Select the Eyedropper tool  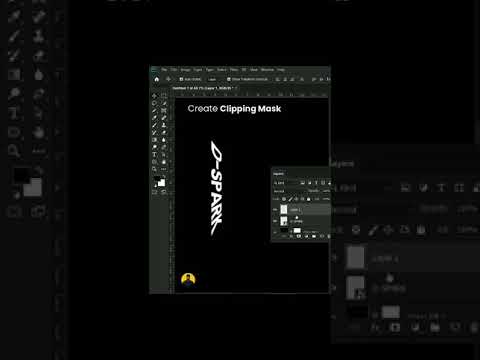pos(154,117)
